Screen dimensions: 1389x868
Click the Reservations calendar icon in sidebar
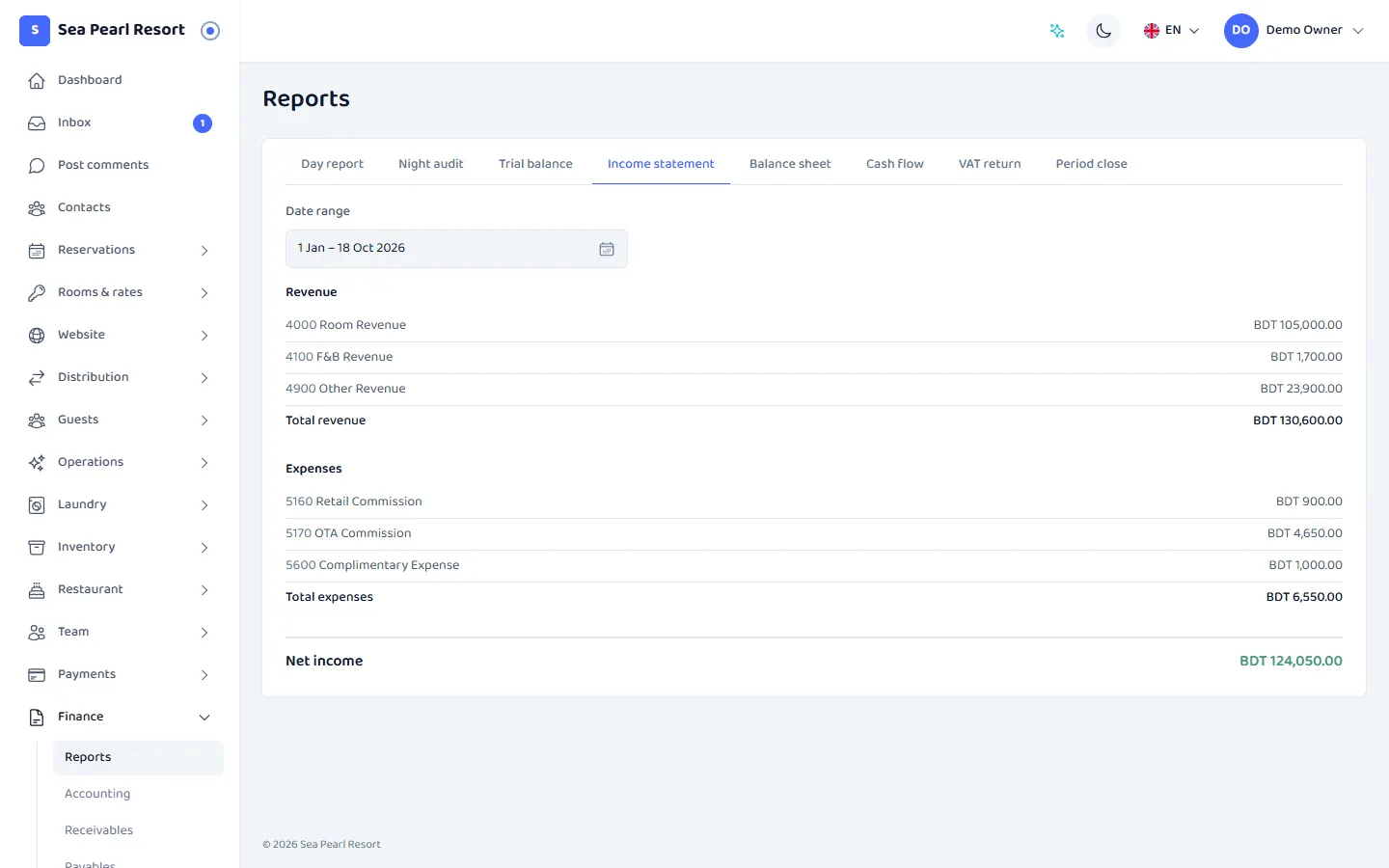tap(37, 251)
